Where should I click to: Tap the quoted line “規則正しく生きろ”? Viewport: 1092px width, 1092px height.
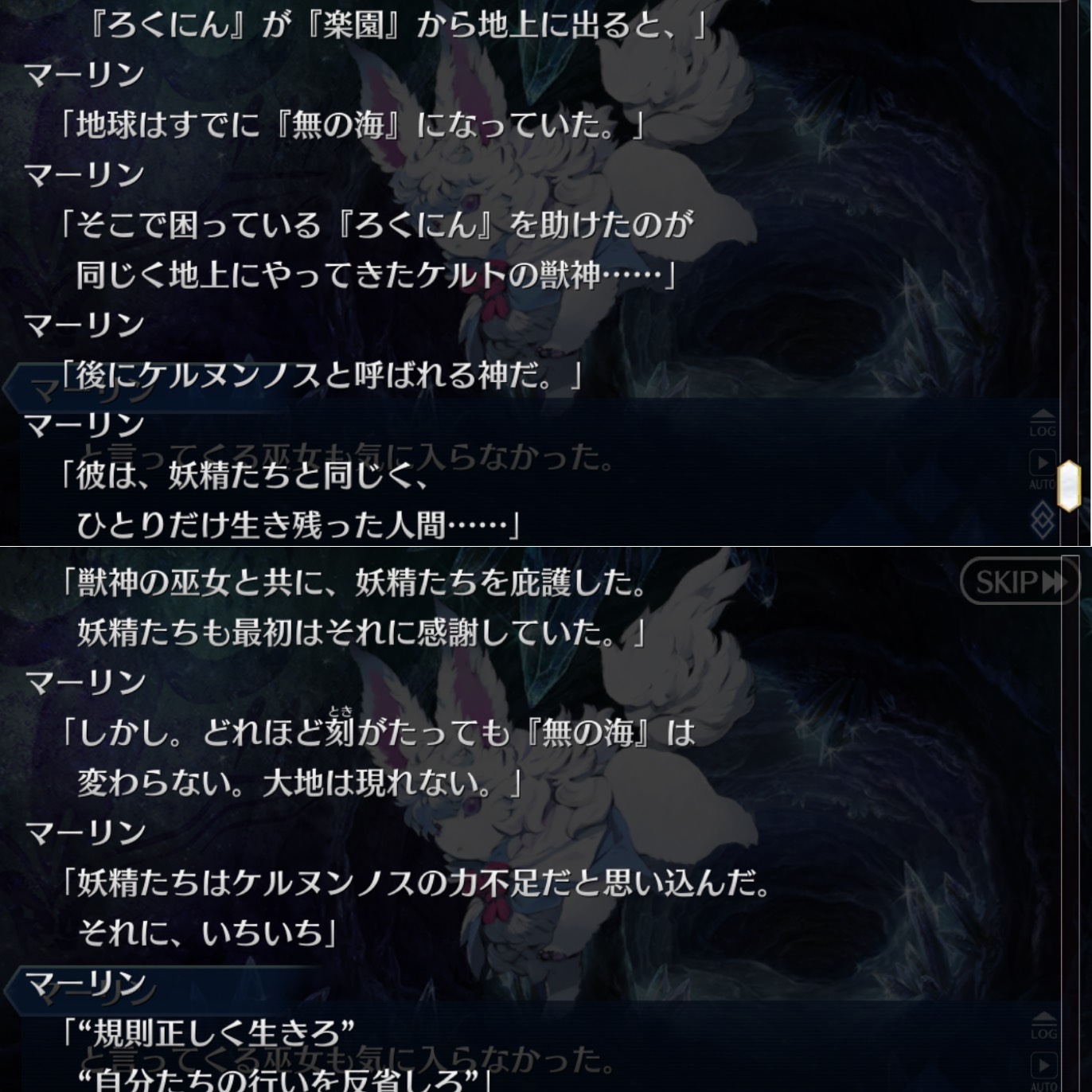tap(209, 1034)
